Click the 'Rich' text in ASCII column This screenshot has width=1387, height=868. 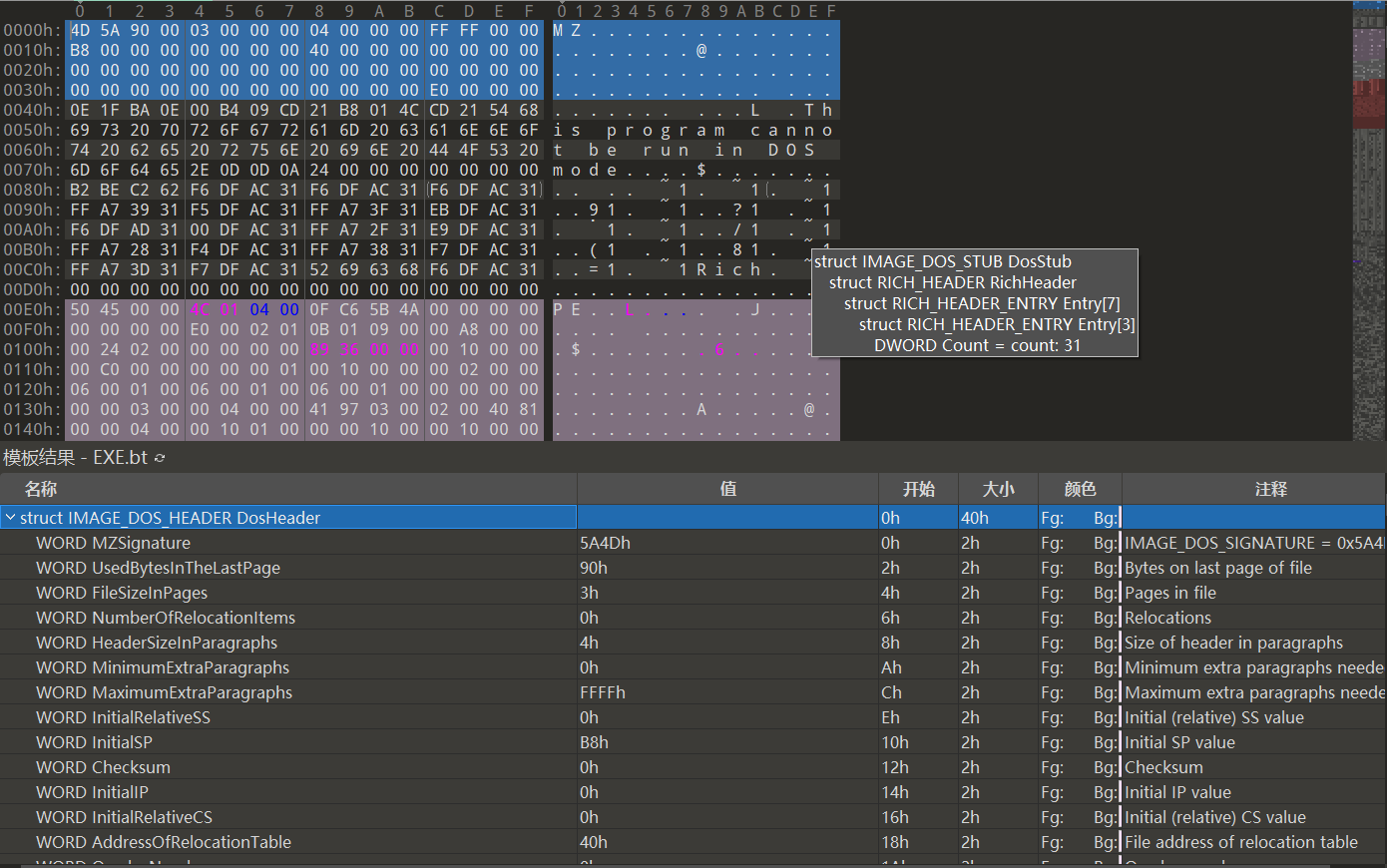728,269
